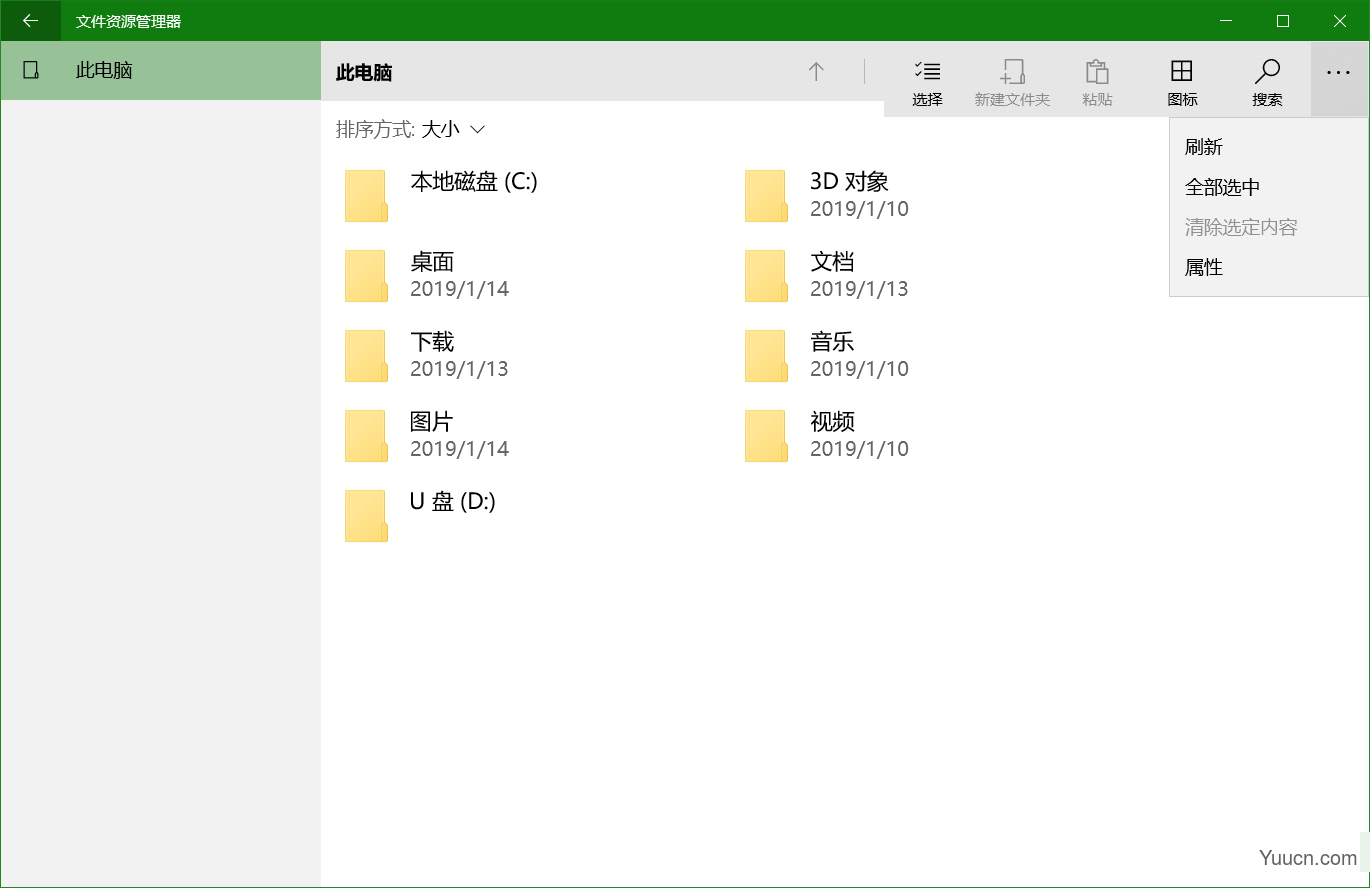
Task: Minimize the 文件资源管理器 window
Action: click(1225, 20)
